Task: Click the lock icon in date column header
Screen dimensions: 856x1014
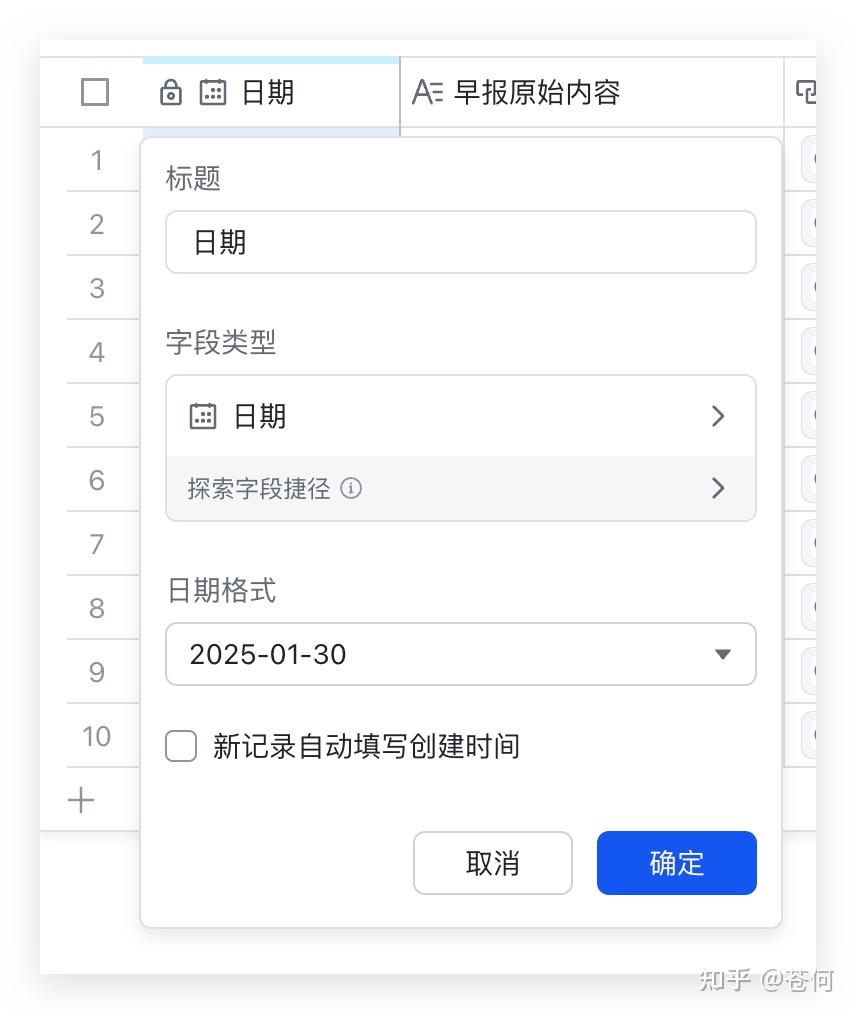Action: 171,92
